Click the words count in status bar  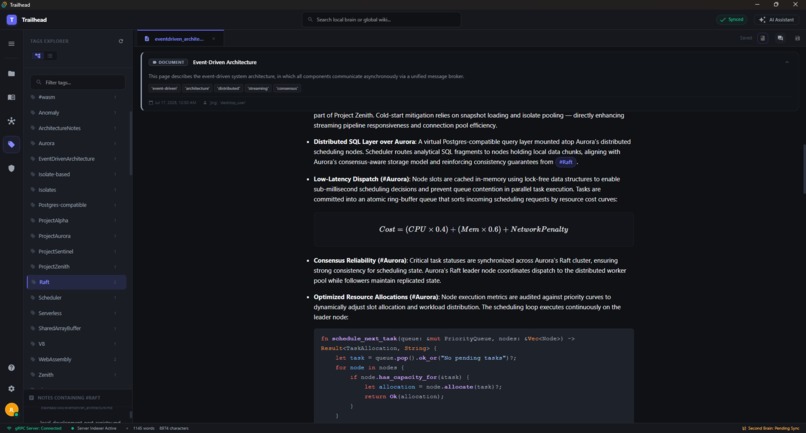[x=143, y=428]
